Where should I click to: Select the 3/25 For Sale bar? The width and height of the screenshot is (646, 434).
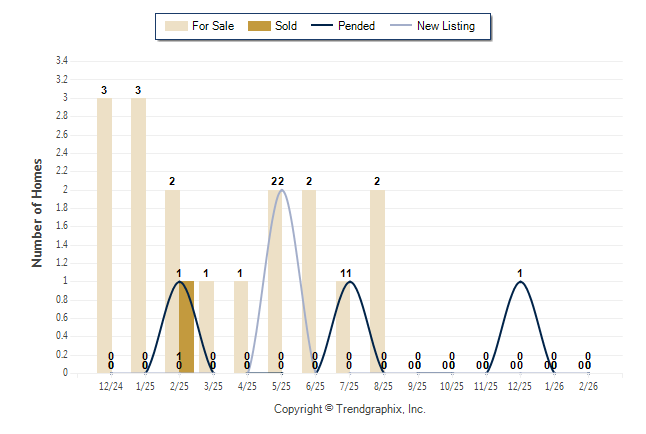tap(207, 327)
